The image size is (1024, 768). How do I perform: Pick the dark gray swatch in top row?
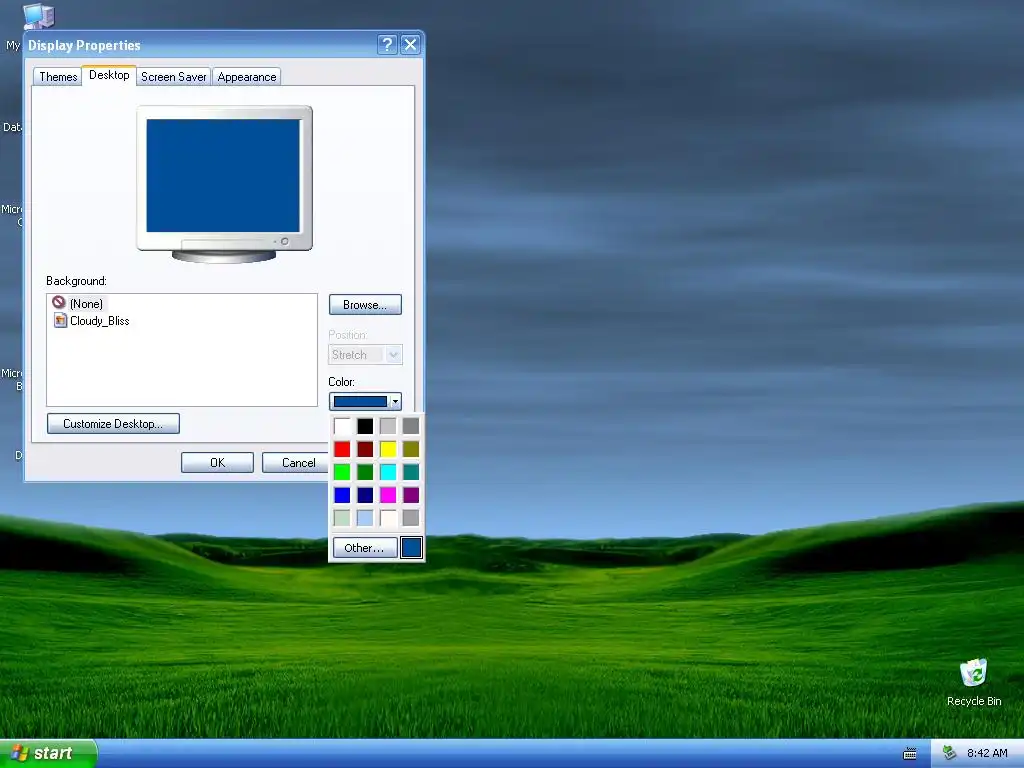point(411,426)
